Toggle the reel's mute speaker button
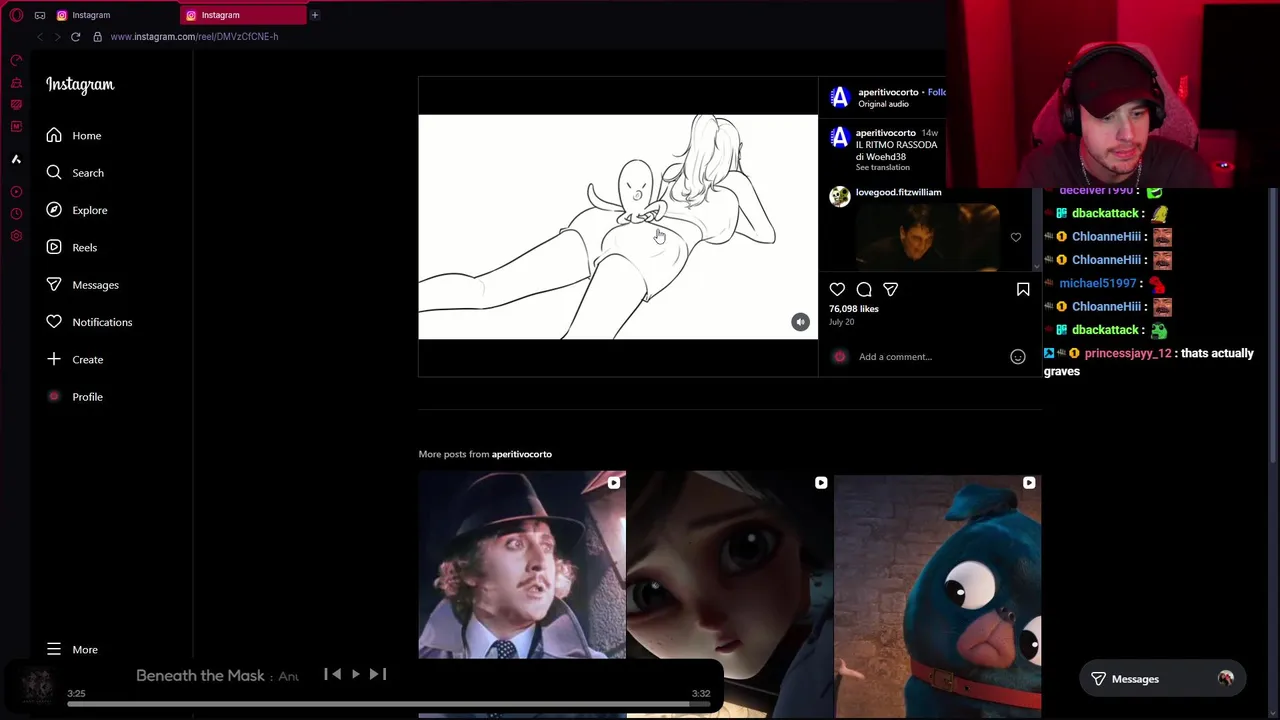1280x720 pixels. 800,322
